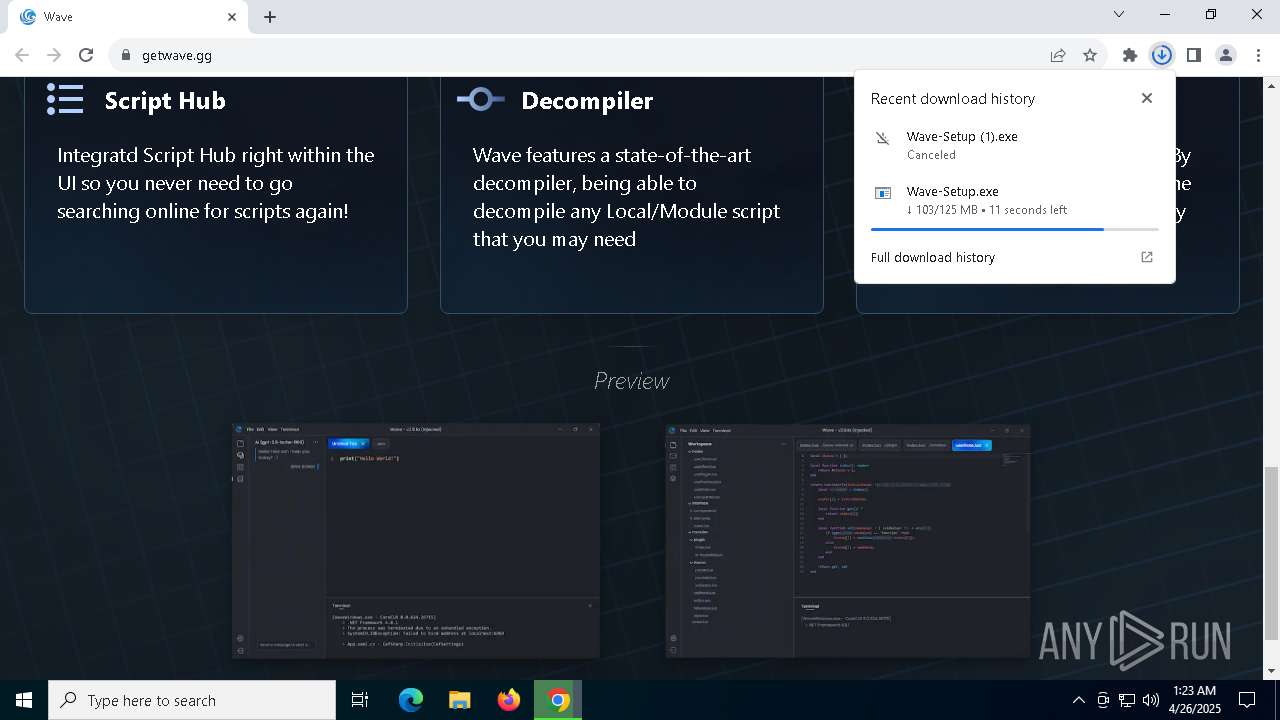Open a new tab with plus button
Viewport: 1280px width, 720px height.
tap(270, 17)
